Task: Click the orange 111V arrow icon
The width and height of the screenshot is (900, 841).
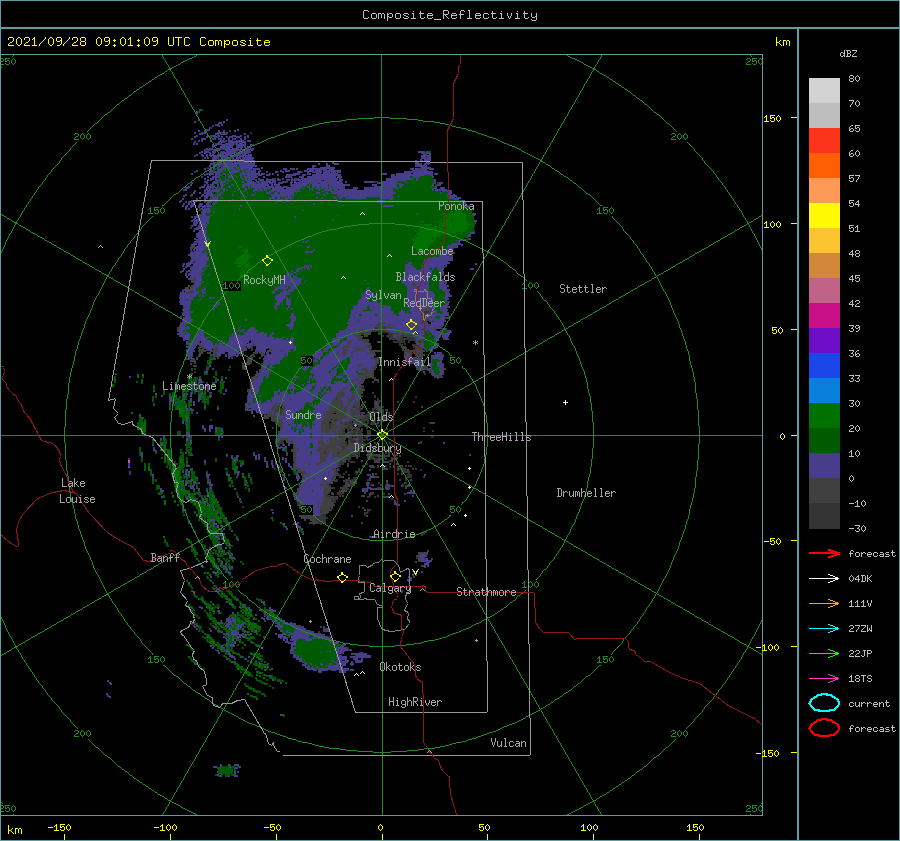Action: (x=824, y=603)
